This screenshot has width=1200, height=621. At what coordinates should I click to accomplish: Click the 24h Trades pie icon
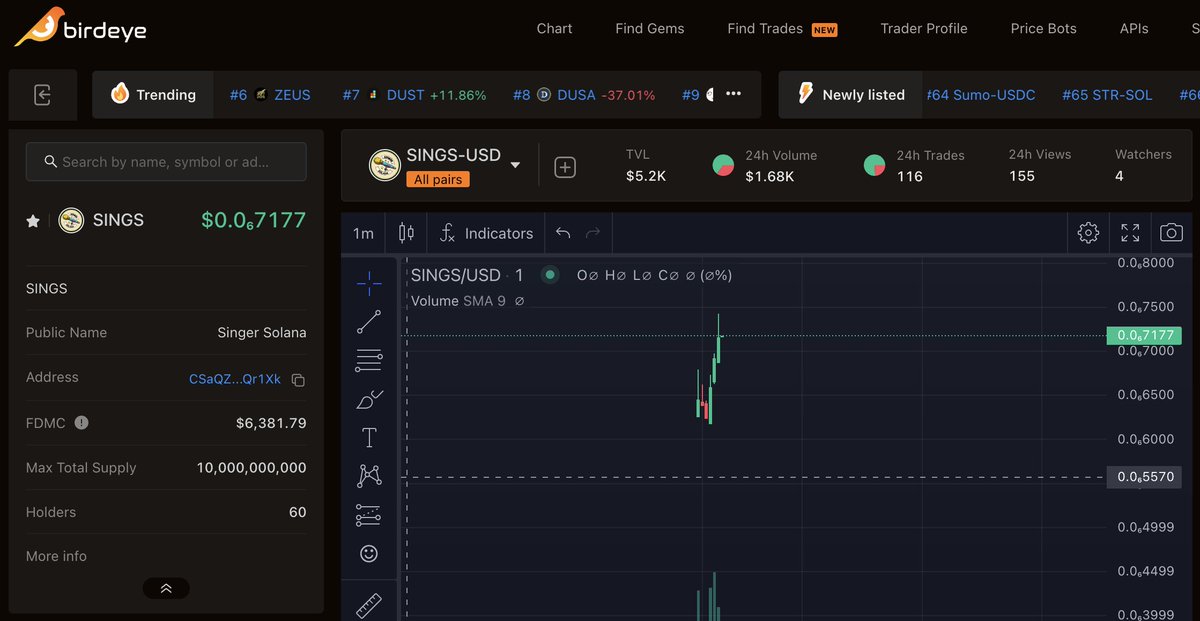tap(874, 166)
